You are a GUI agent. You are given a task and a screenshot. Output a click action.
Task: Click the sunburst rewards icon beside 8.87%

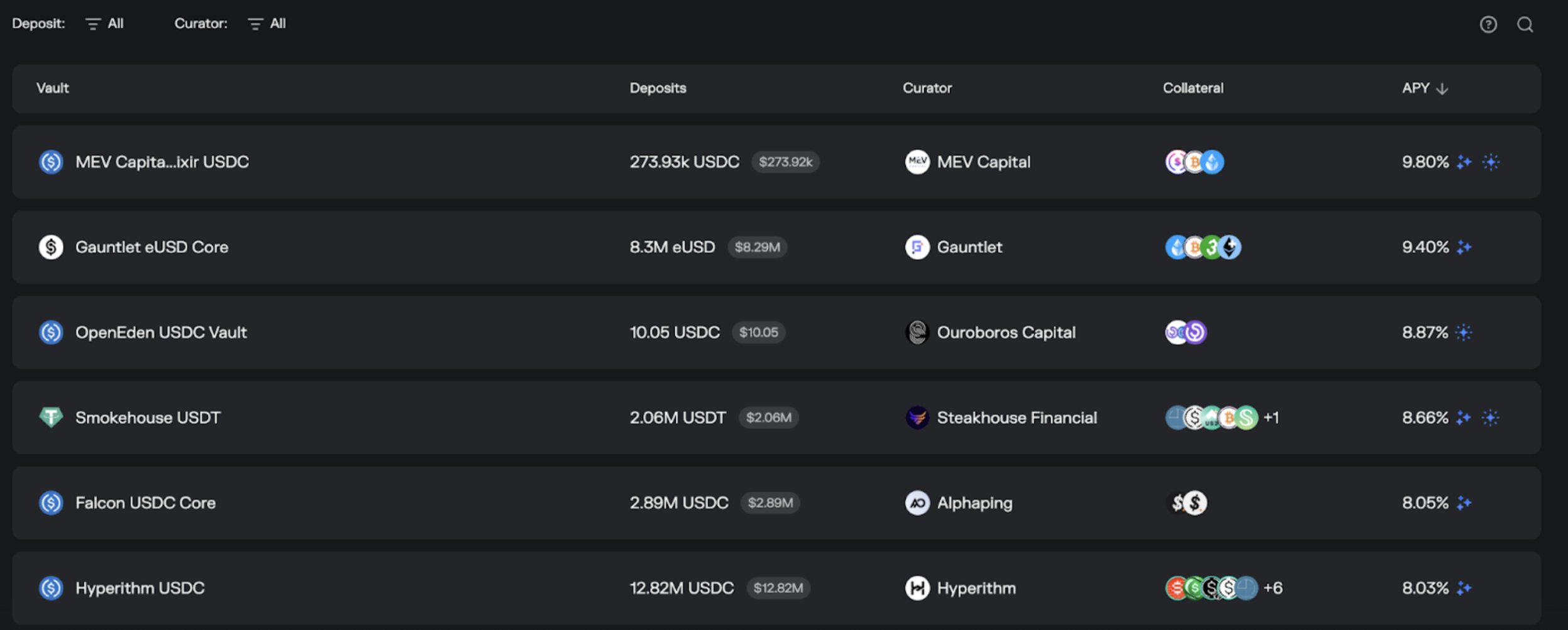pos(1464,332)
